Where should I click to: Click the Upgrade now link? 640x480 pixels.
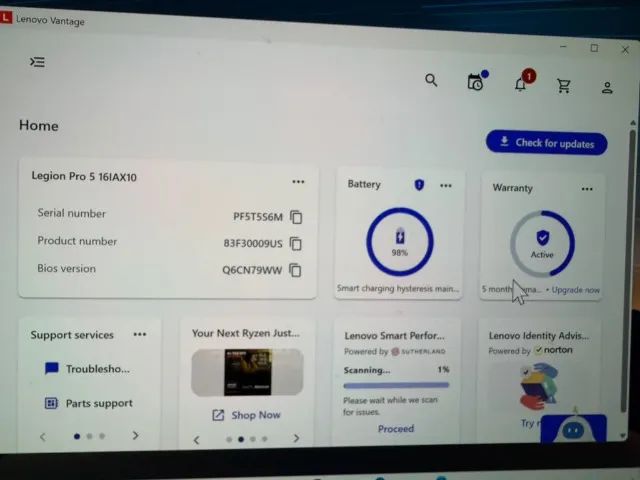tap(576, 290)
